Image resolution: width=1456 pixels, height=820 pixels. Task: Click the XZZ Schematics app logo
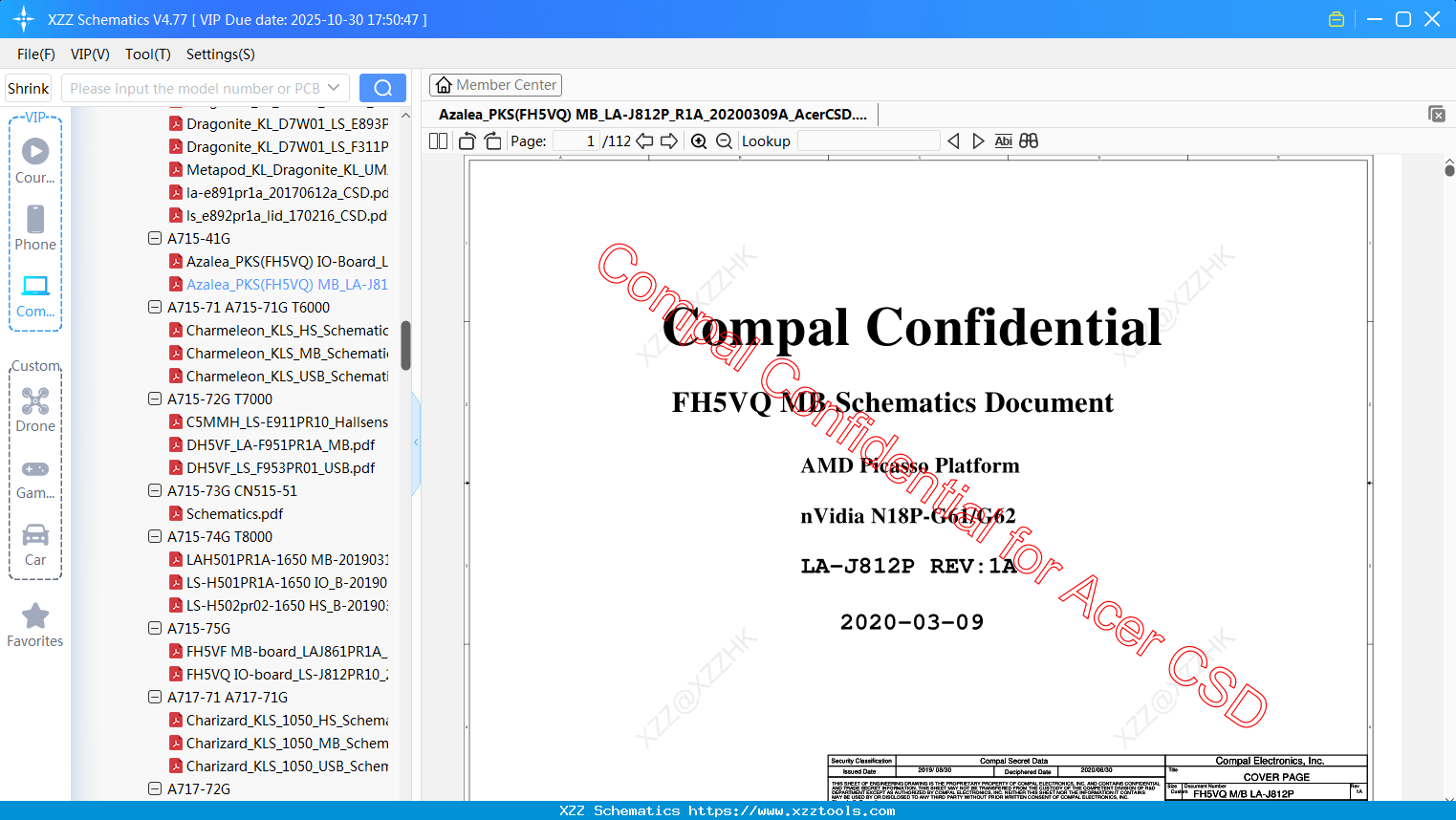pyautogui.click(x=24, y=19)
